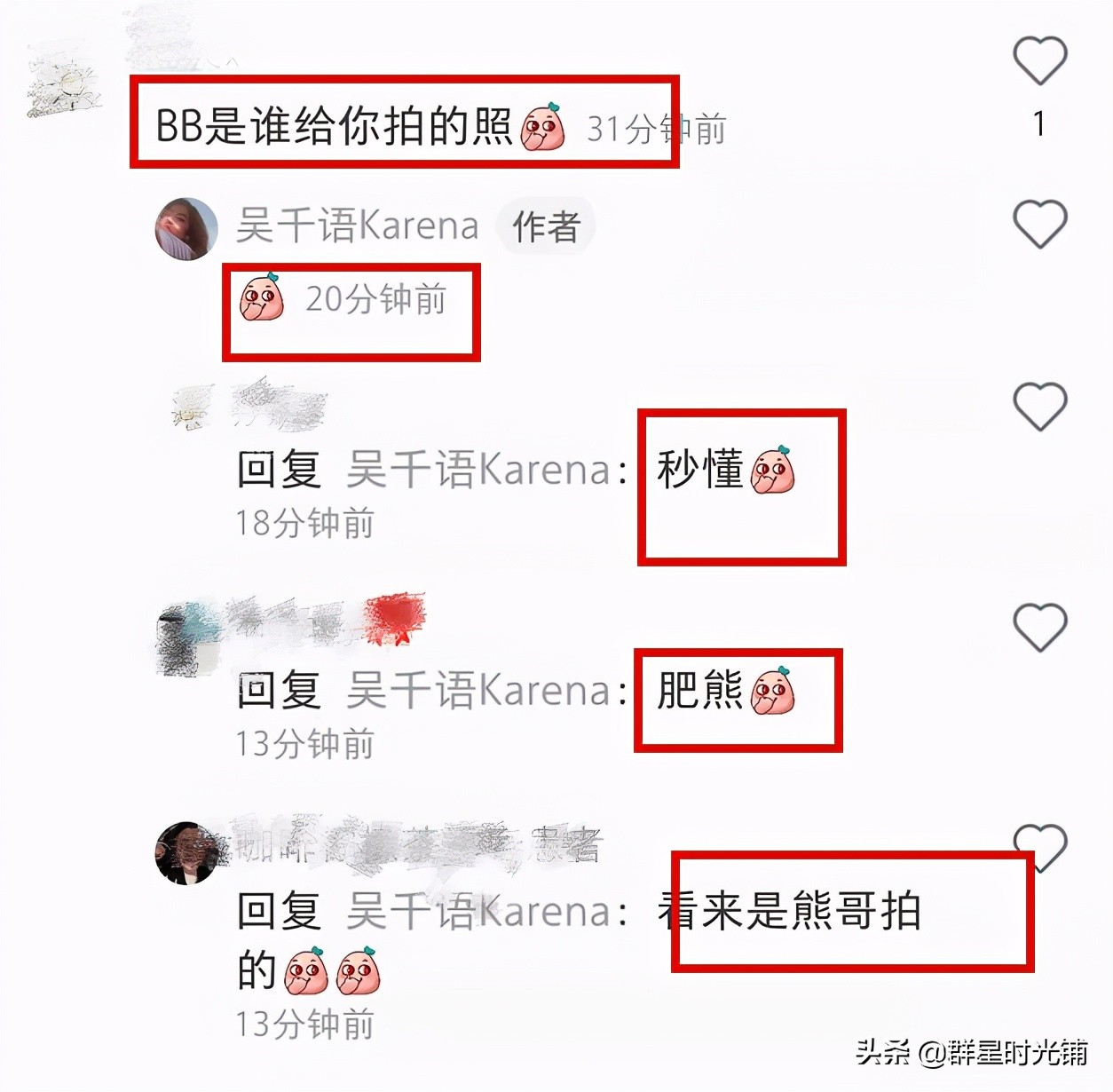Tap the like count '1'
Image resolution: width=1113 pixels, height=1092 pixels.
(x=1039, y=123)
